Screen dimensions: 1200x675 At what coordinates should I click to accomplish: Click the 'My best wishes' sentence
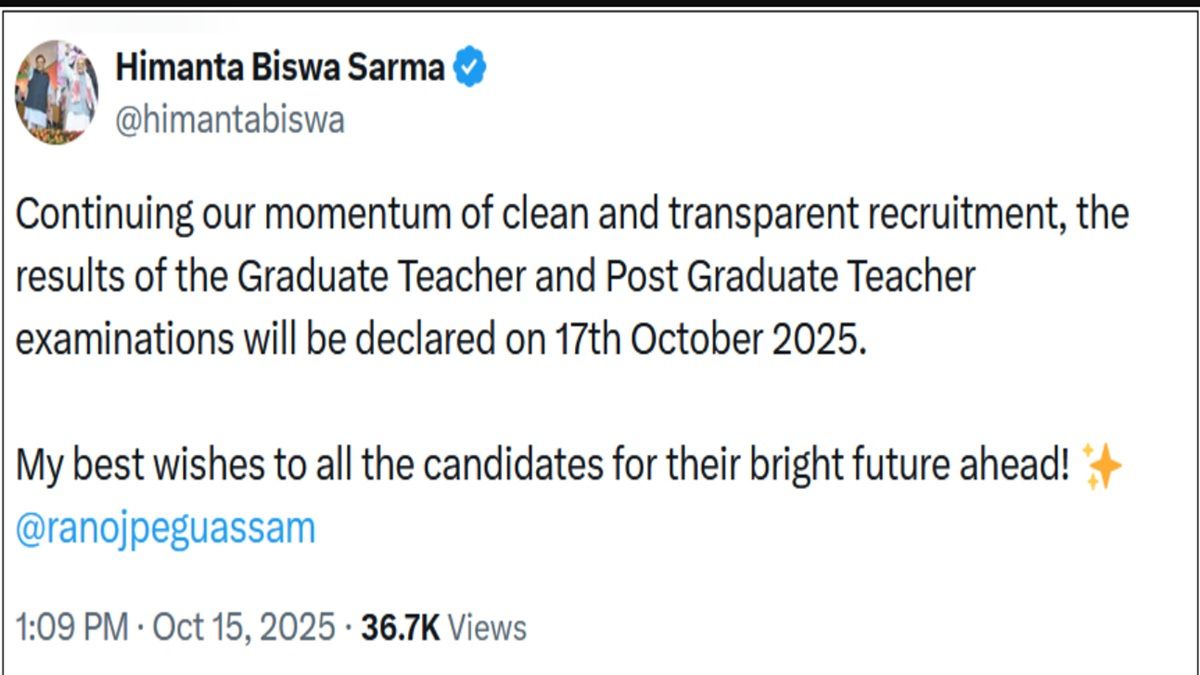click(150, 466)
